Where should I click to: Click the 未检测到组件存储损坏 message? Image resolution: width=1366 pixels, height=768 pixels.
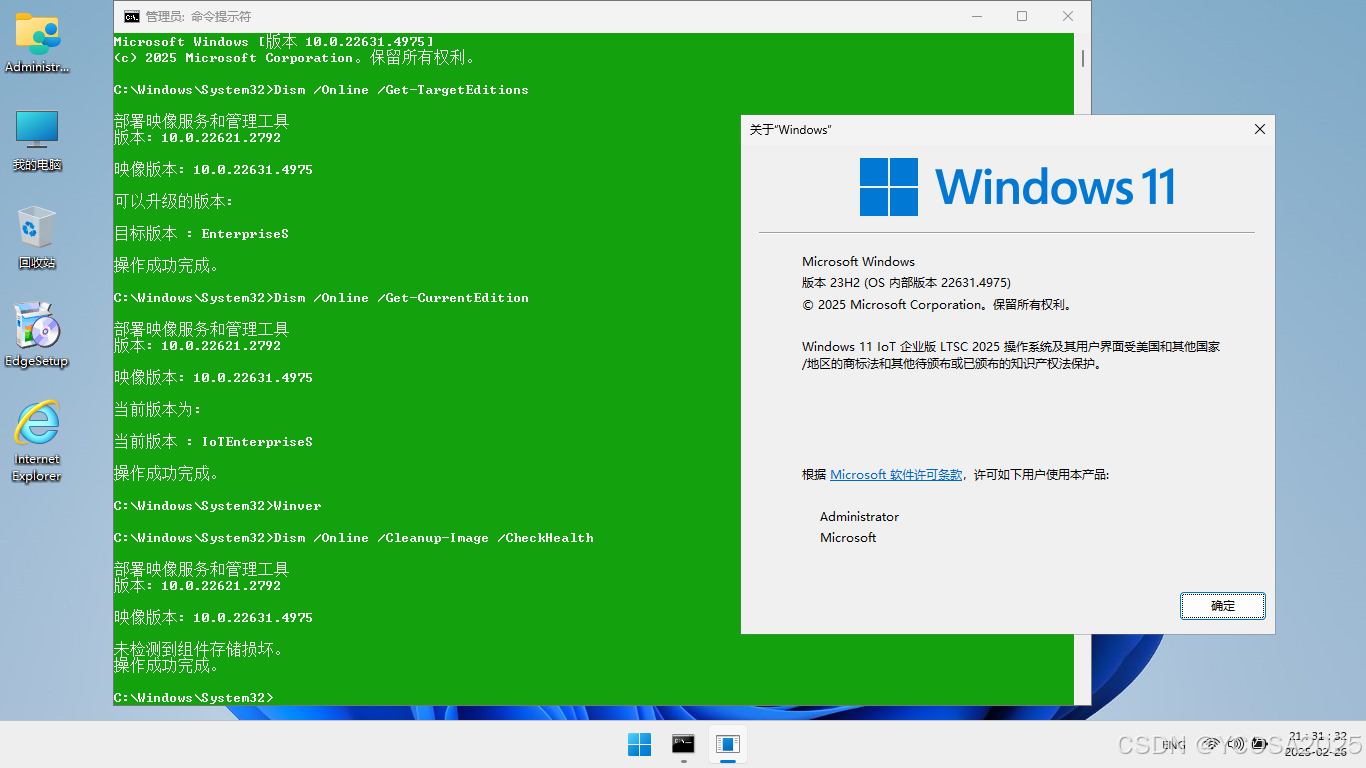click(x=199, y=650)
